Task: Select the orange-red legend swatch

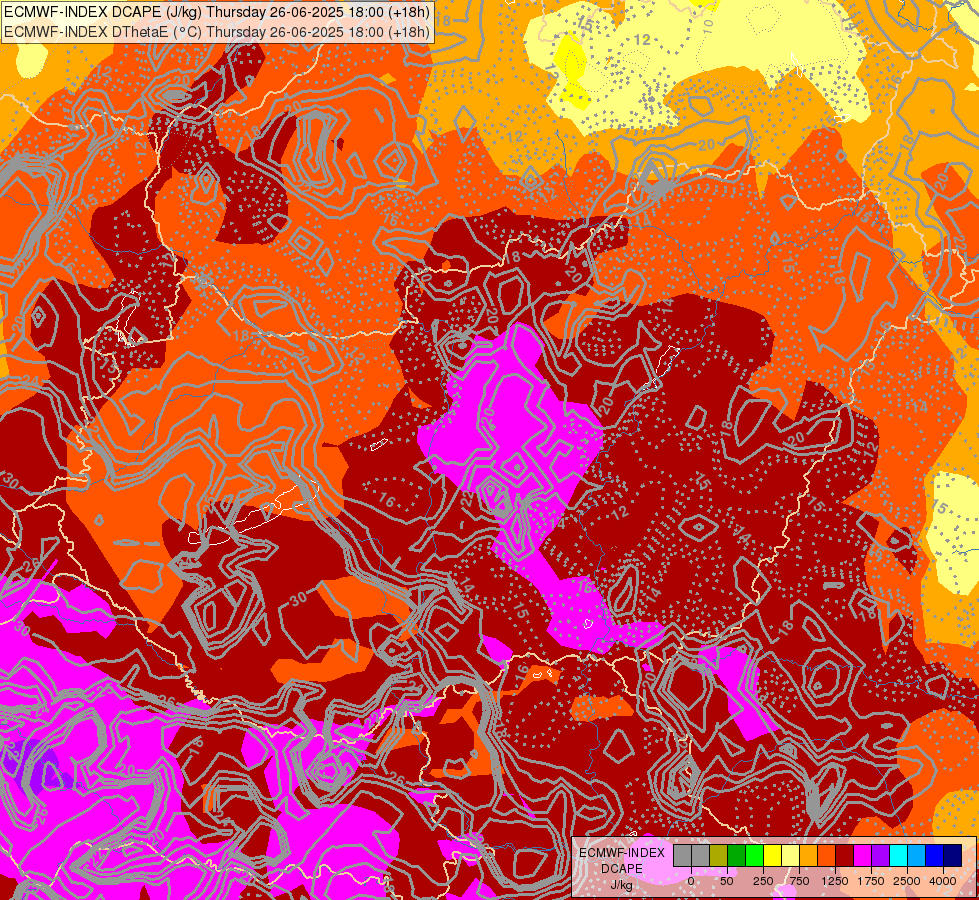Action: [x=827, y=856]
